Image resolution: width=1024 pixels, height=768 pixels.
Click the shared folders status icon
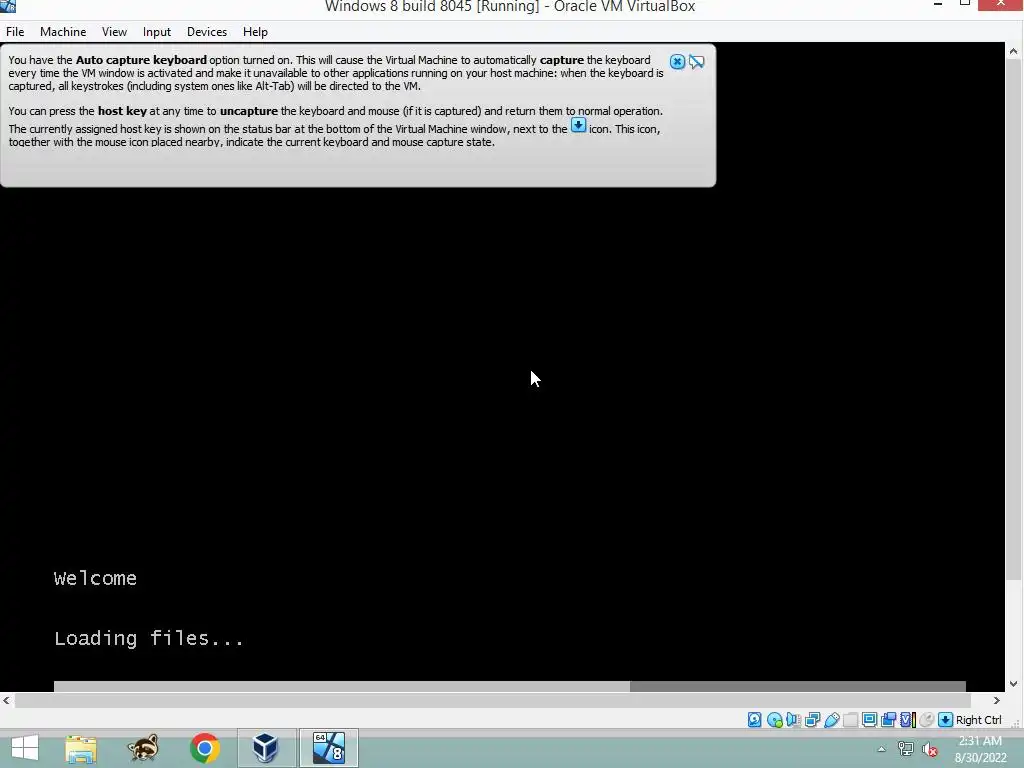[x=850, y=720]
